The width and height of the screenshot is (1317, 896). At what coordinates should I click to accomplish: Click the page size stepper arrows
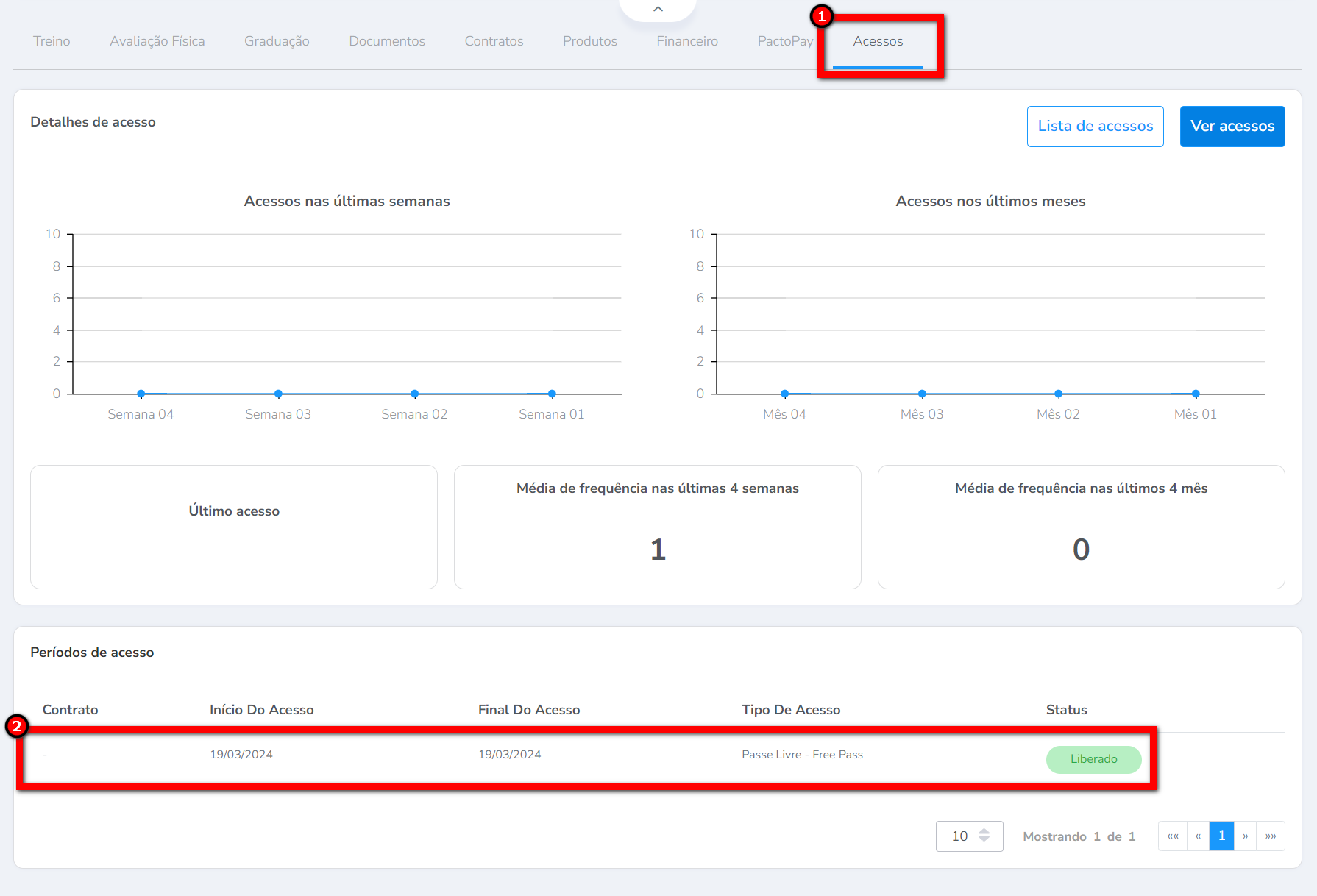coord(984,836)
